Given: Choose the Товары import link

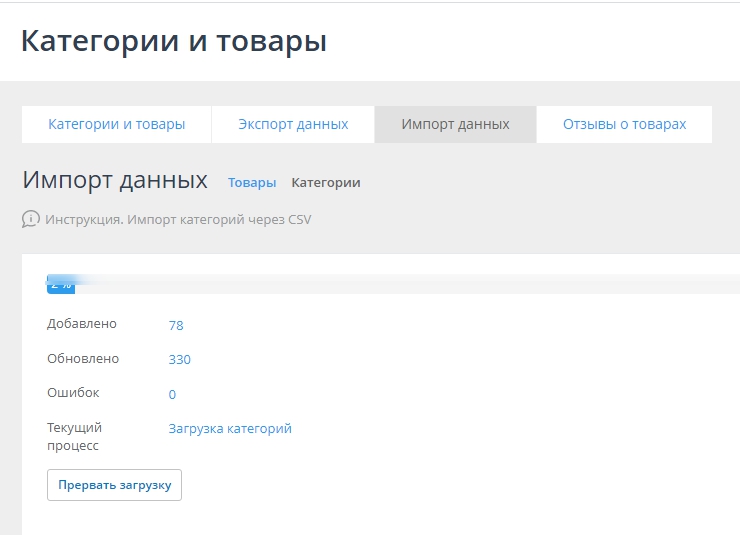Looking at the screenshot, I should (252, 183).
